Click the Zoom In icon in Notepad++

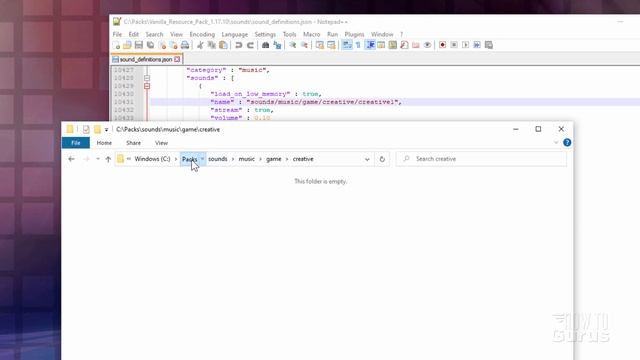293,45
